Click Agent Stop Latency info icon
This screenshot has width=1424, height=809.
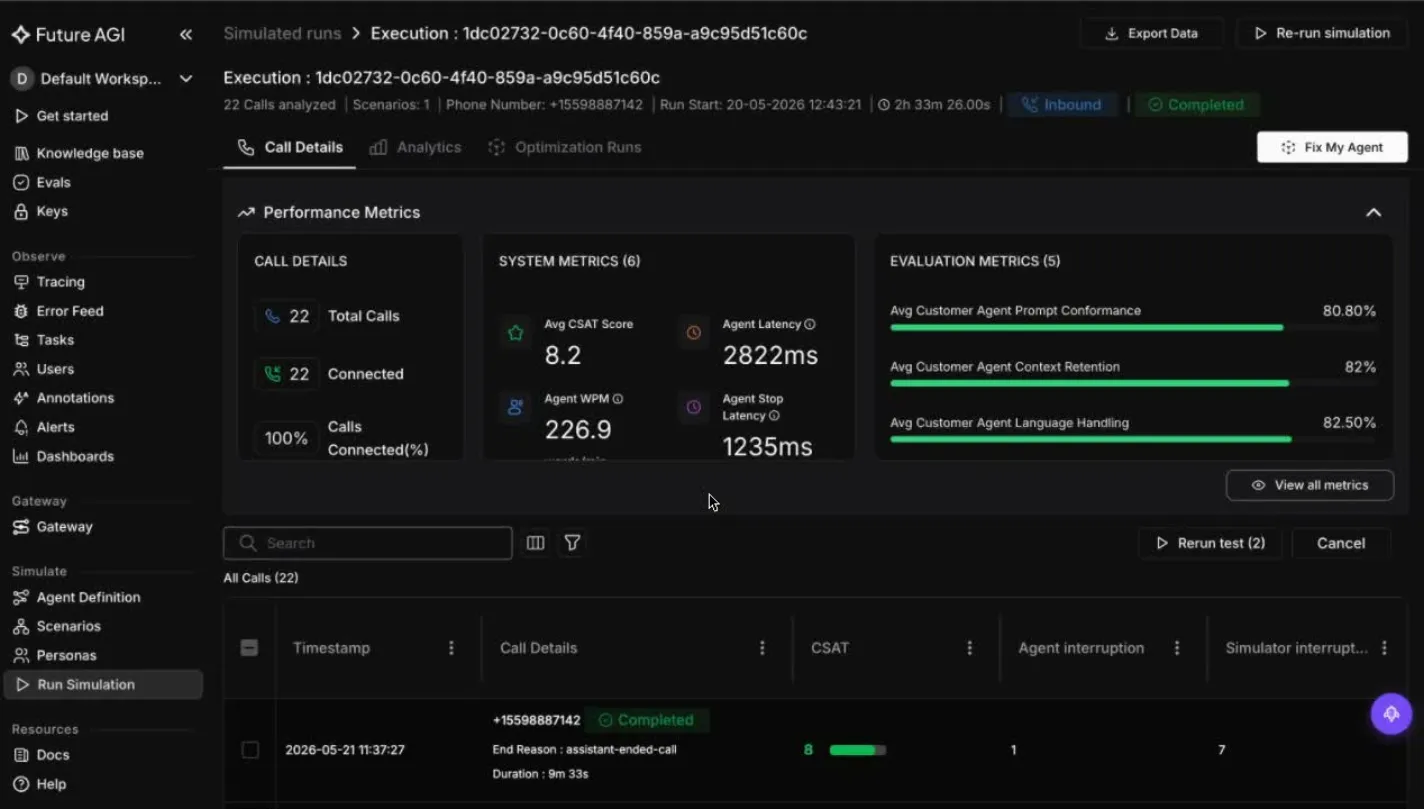(774, 416)
